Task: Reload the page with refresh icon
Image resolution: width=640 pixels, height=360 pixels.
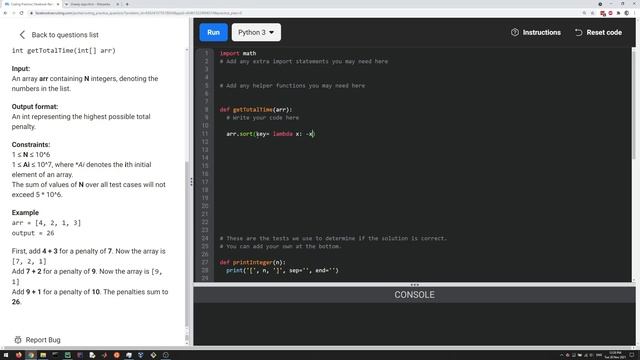Action: click(x=22, y=13)
